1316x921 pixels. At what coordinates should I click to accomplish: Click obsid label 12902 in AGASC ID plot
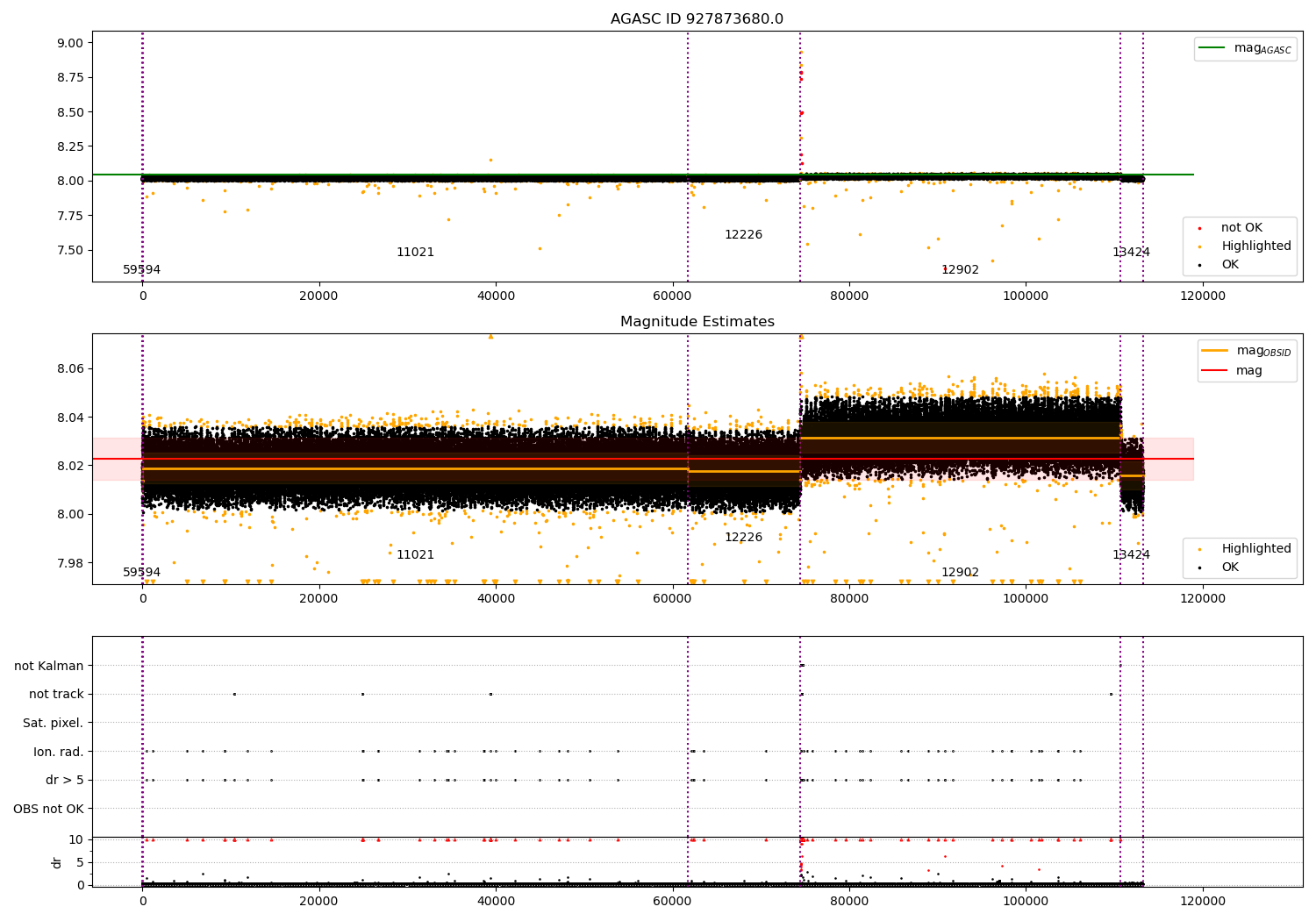(960, 270)
